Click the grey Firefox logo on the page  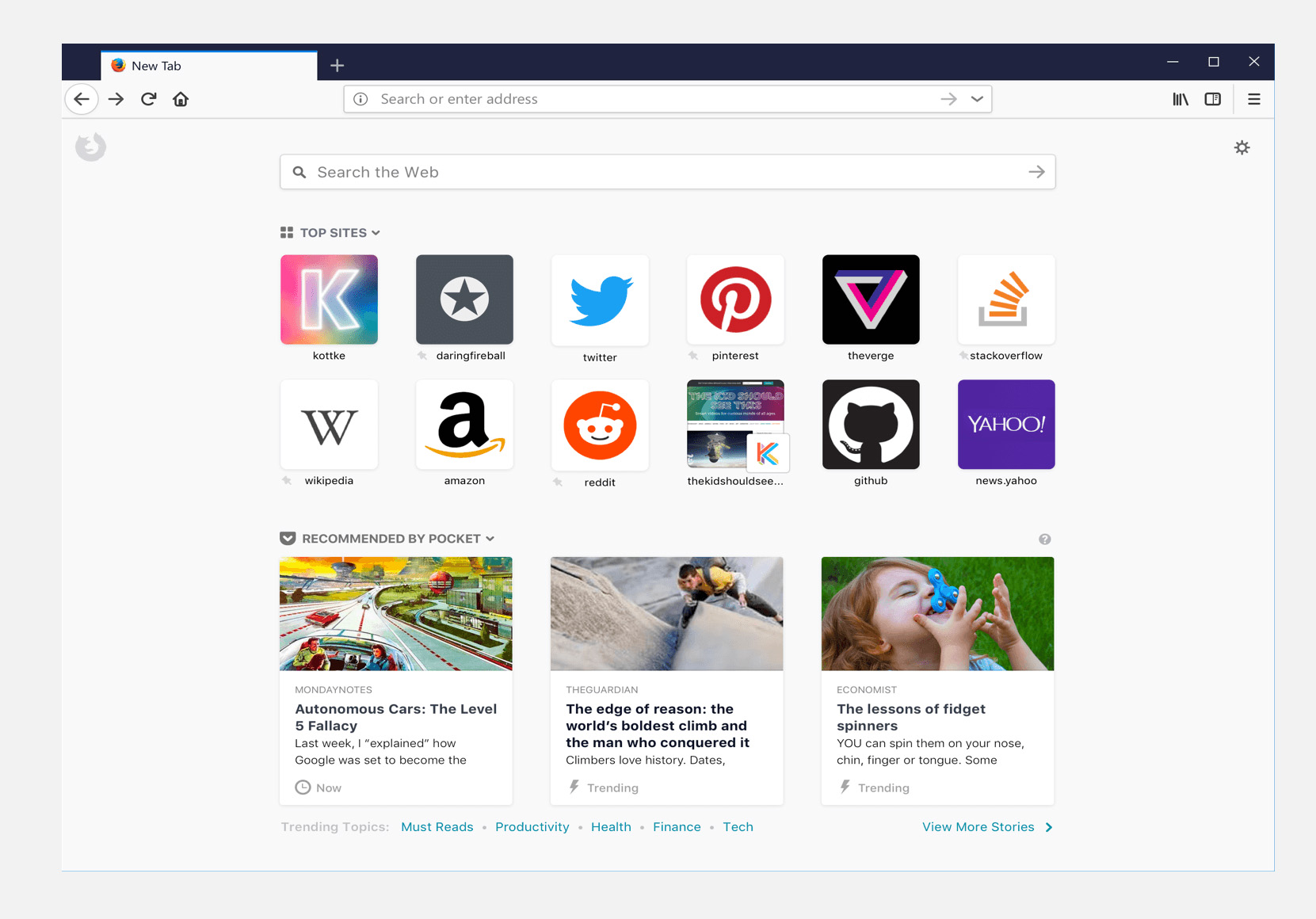(x=91, y=147)
